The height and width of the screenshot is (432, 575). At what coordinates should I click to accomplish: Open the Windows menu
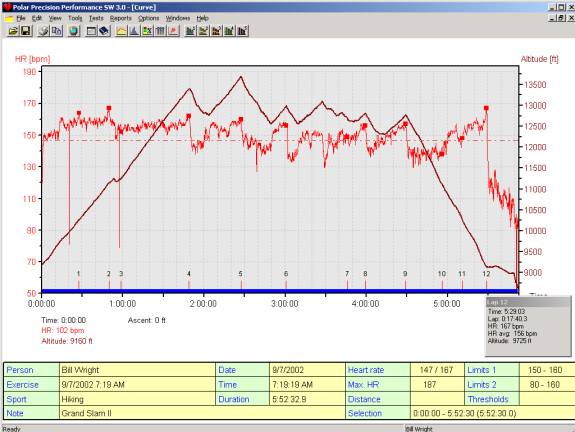coord(178,18)
